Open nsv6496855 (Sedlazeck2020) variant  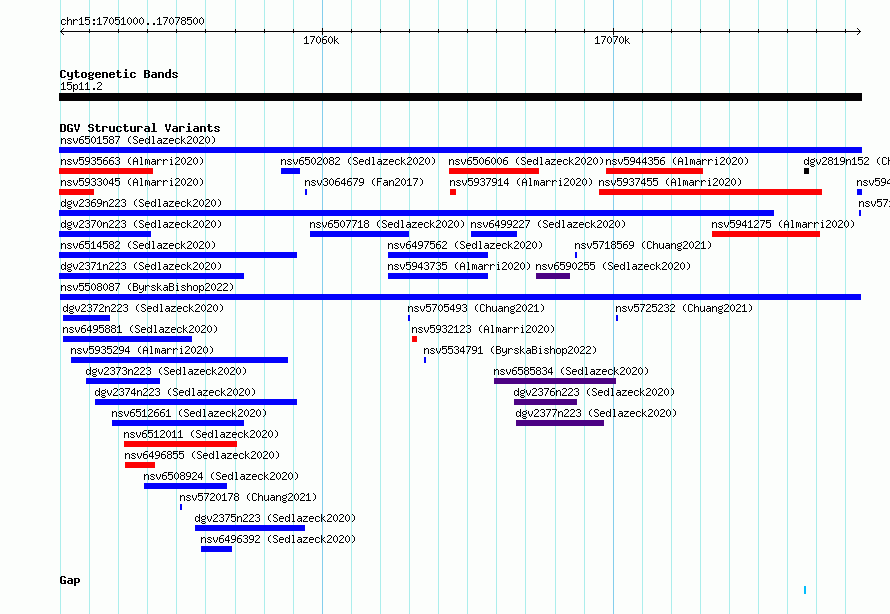point(203,455)
